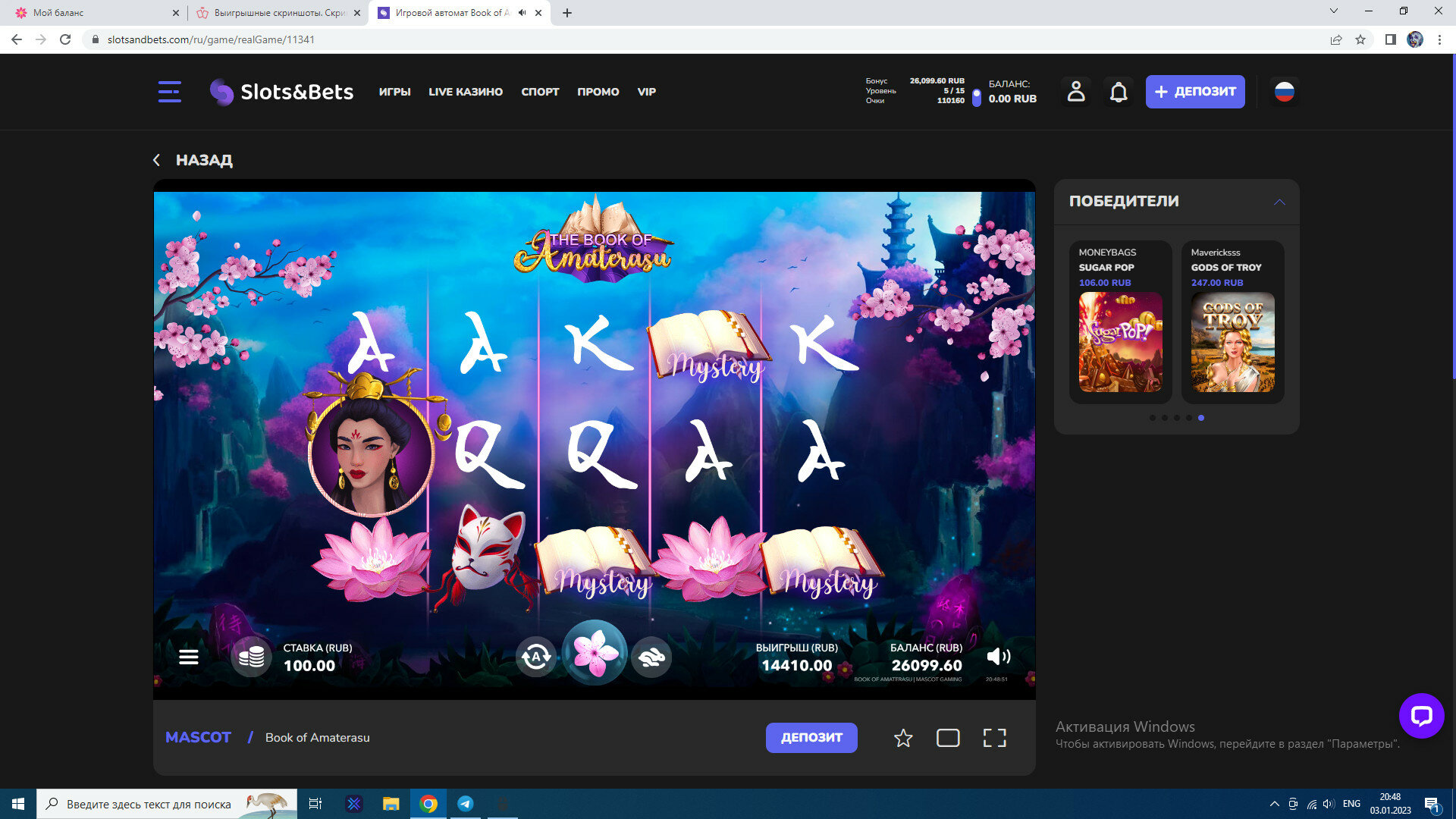
Task: Collapse the Победители panel
Action: [1279, 202]
